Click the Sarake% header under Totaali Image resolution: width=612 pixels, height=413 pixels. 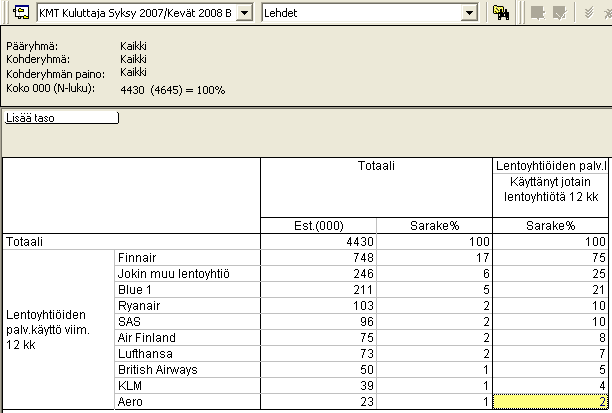[x=434, y=226]
